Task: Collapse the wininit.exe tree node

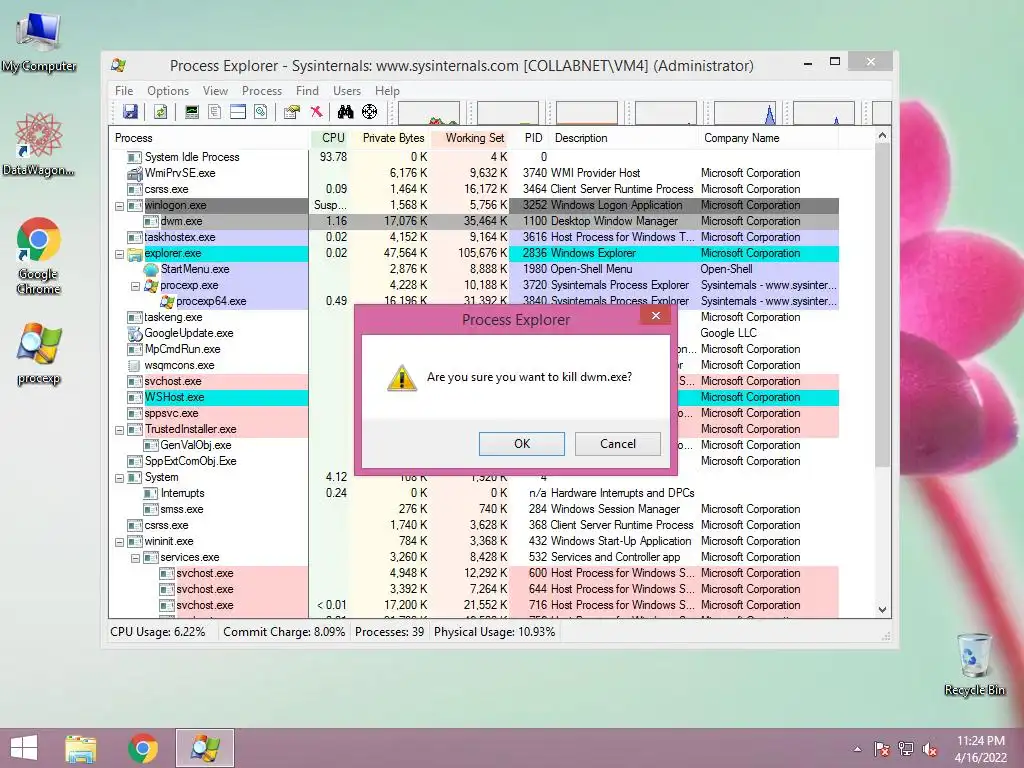Action: click(120, 542)
